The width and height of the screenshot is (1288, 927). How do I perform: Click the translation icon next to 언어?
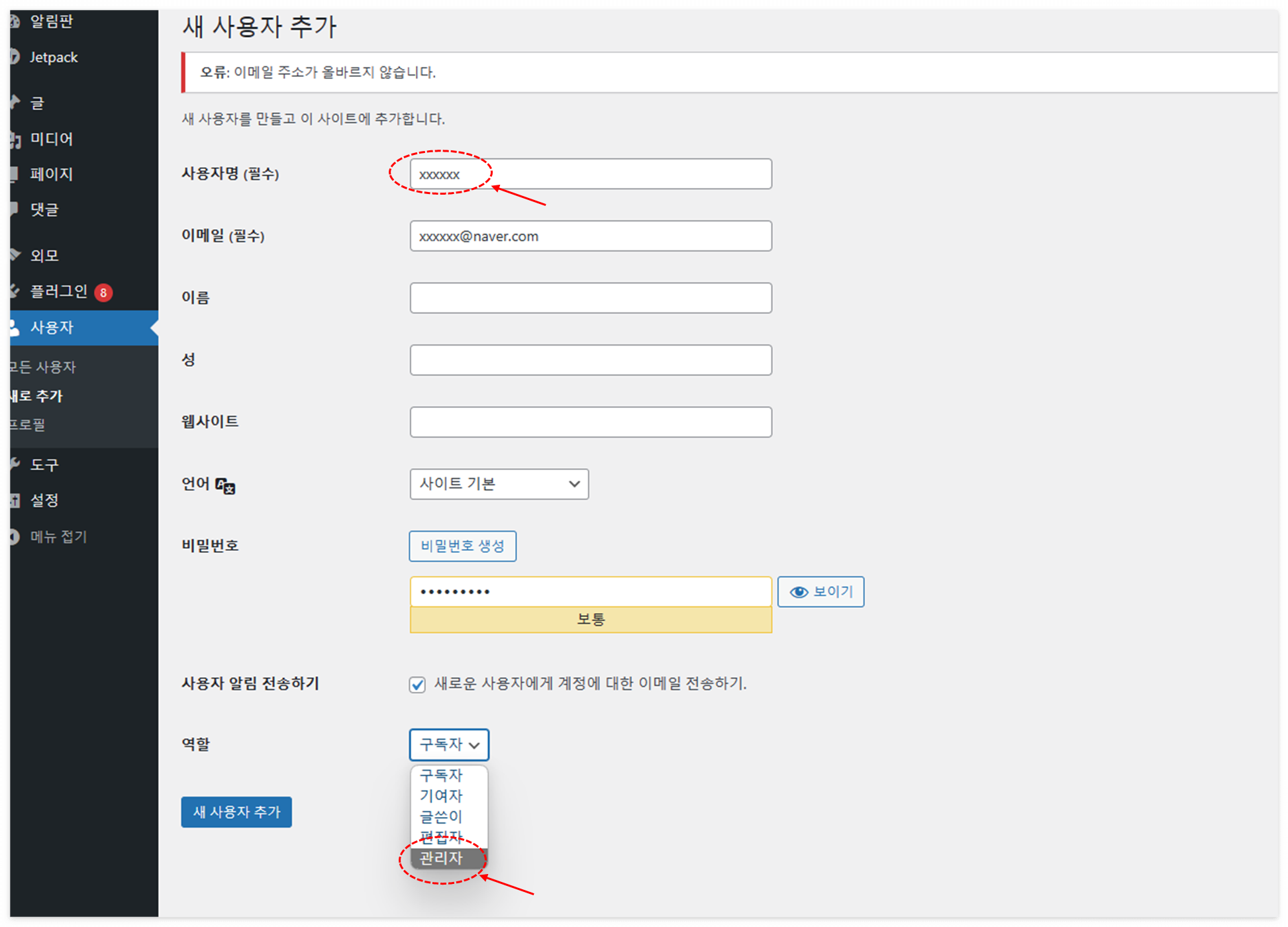point(225,485)
